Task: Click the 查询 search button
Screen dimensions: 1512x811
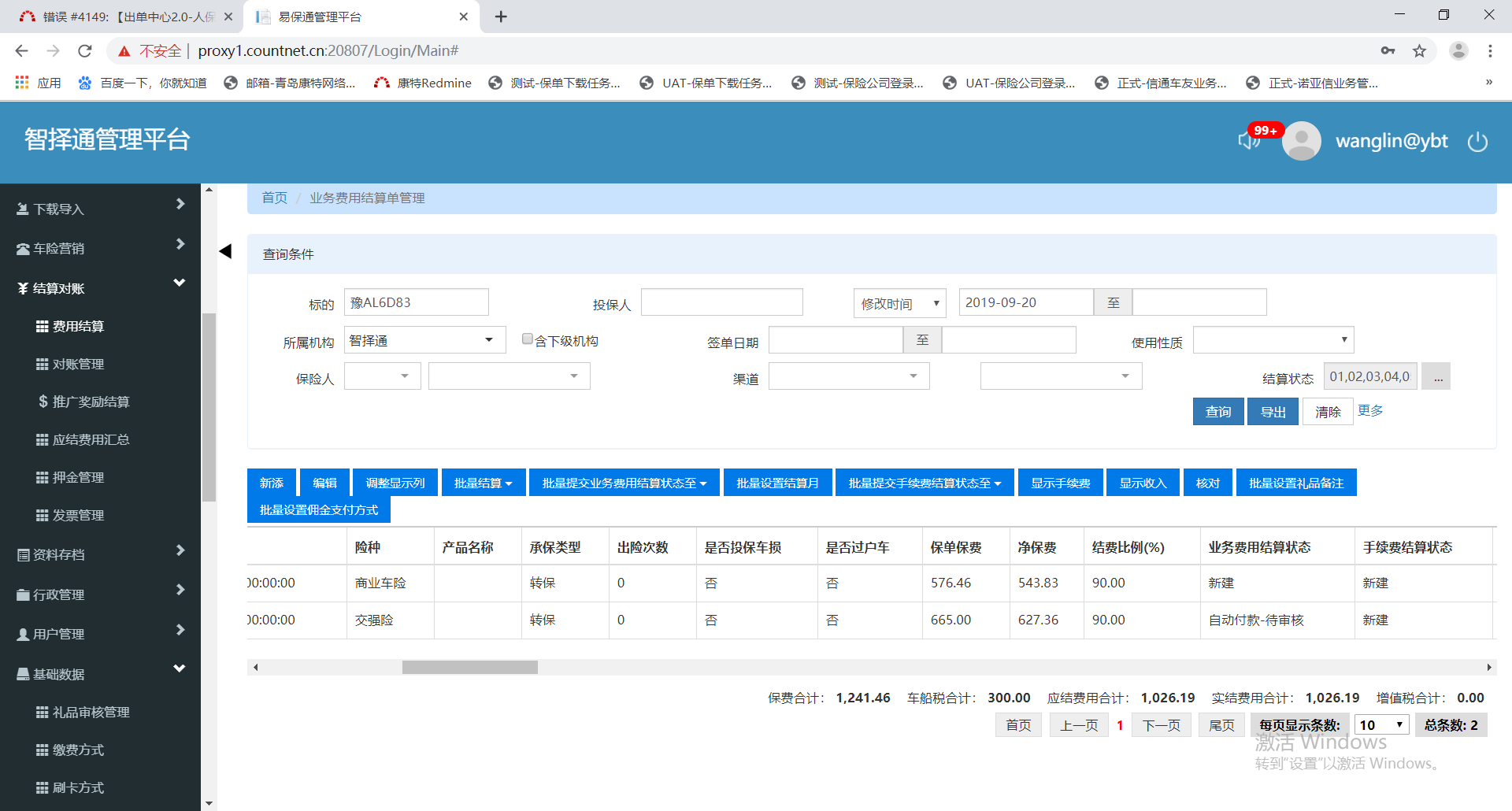Action: 1217,412
